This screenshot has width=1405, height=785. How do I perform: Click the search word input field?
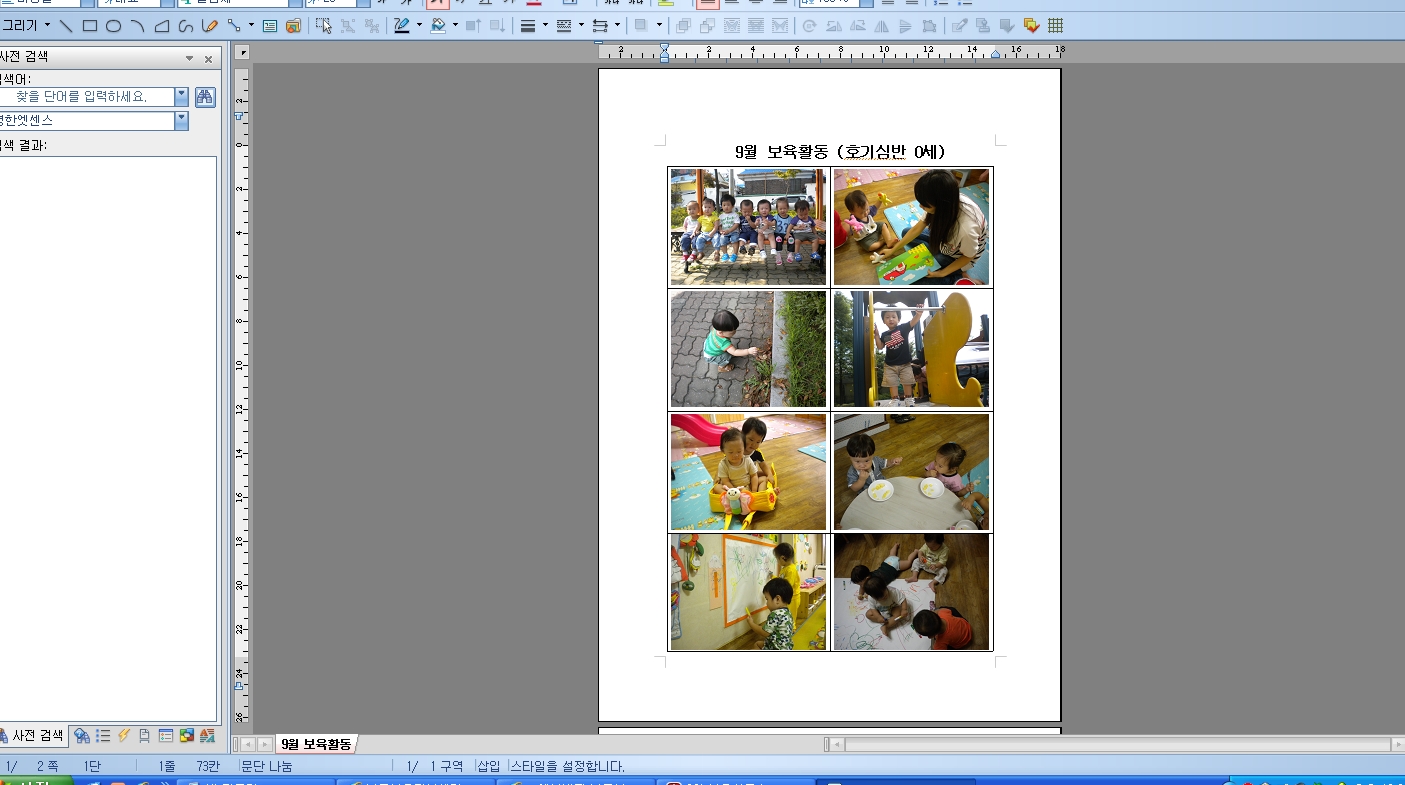pyautogui.click(x=87, y=97)
